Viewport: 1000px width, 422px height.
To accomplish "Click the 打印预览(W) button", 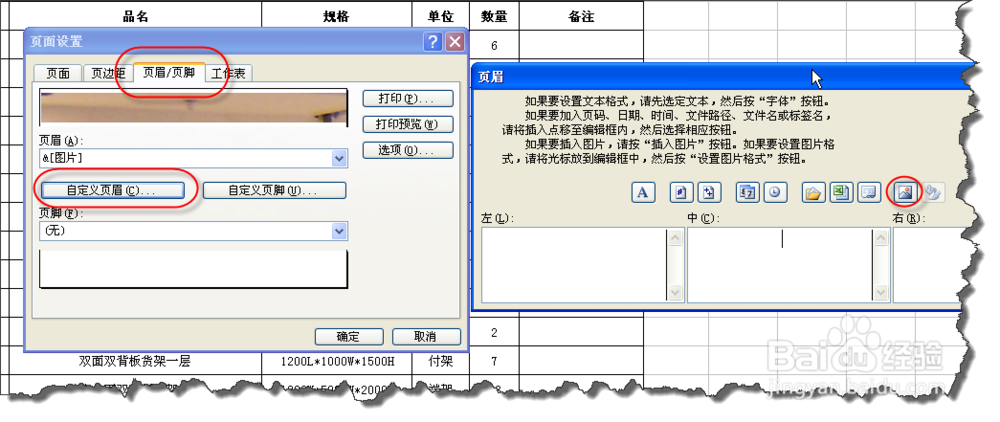I will point(408,124).
